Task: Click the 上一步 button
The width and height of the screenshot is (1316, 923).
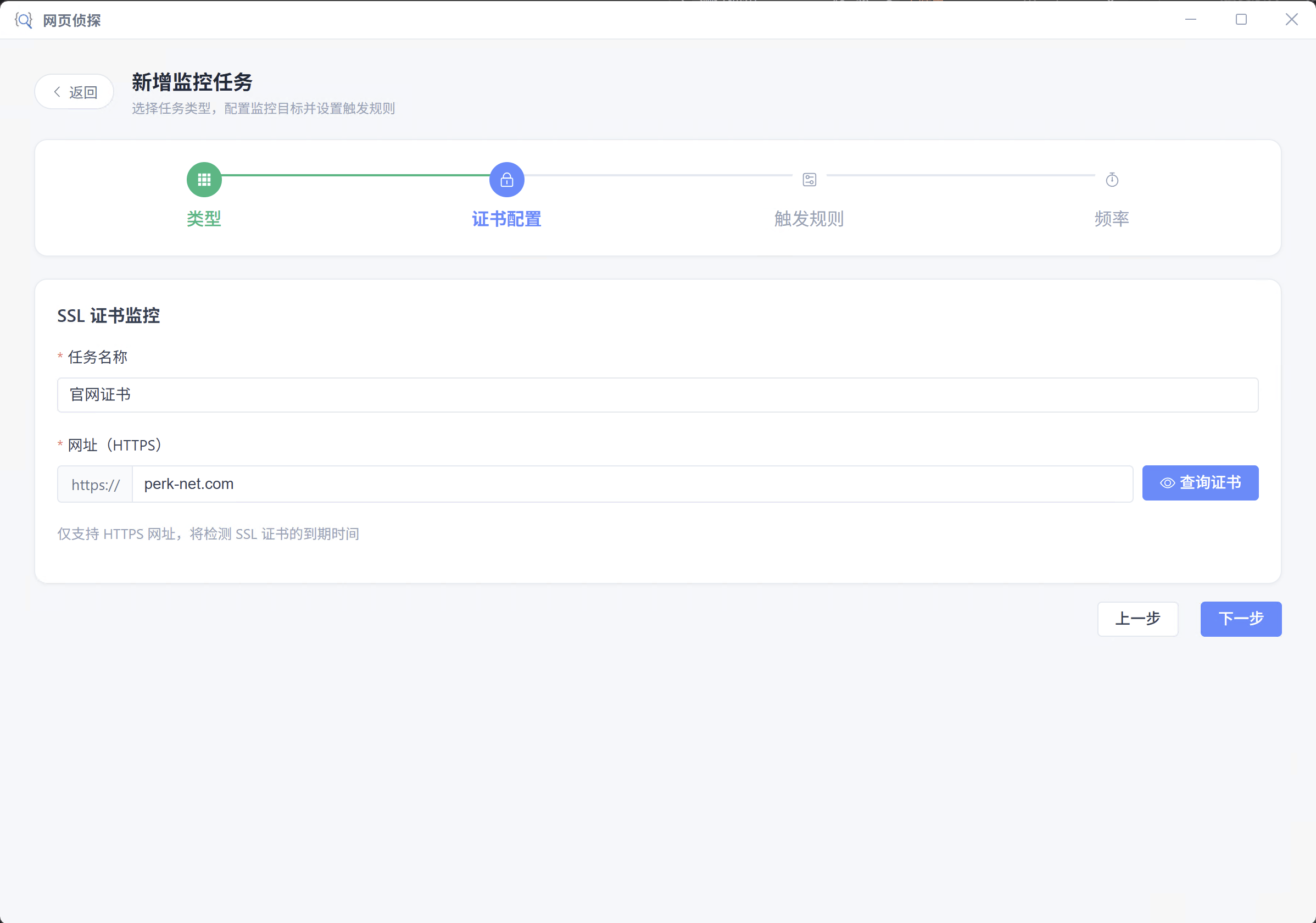Action: pos(1137,619)
